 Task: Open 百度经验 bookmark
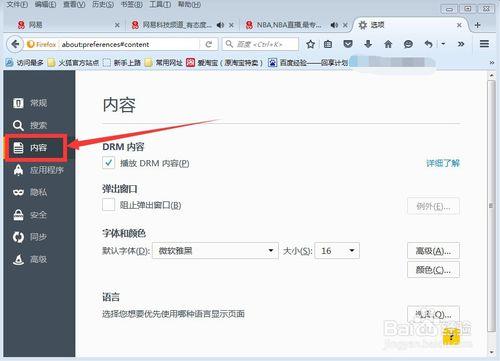[308, 62]
